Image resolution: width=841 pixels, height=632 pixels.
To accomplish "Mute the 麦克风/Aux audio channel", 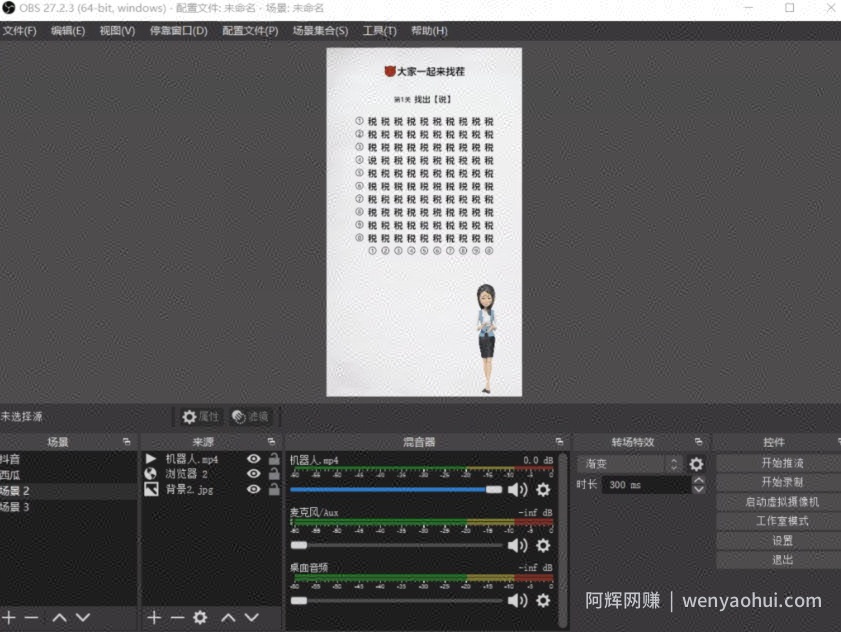I will coord(517,545).
